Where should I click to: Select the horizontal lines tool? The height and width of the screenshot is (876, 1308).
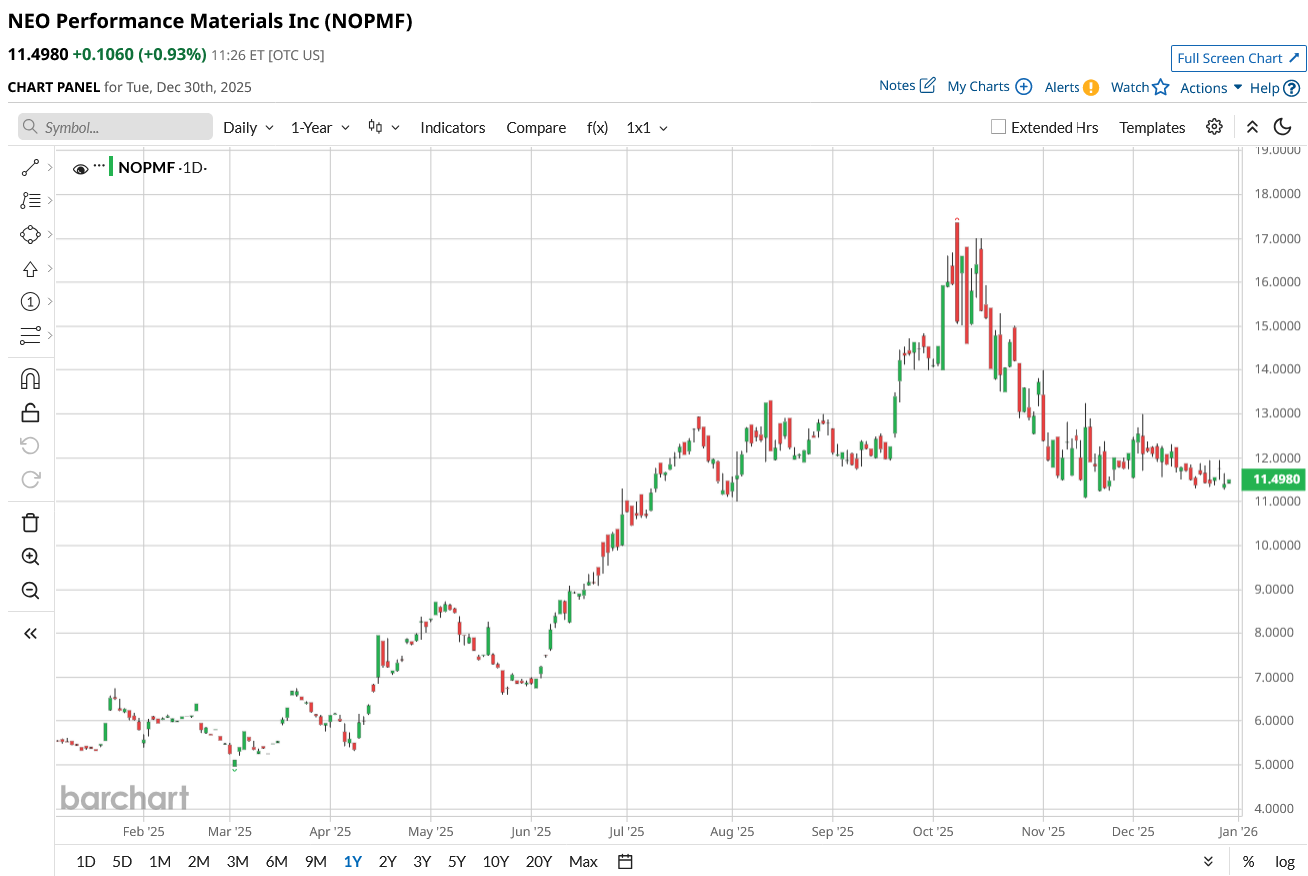[x=30, y=335]
